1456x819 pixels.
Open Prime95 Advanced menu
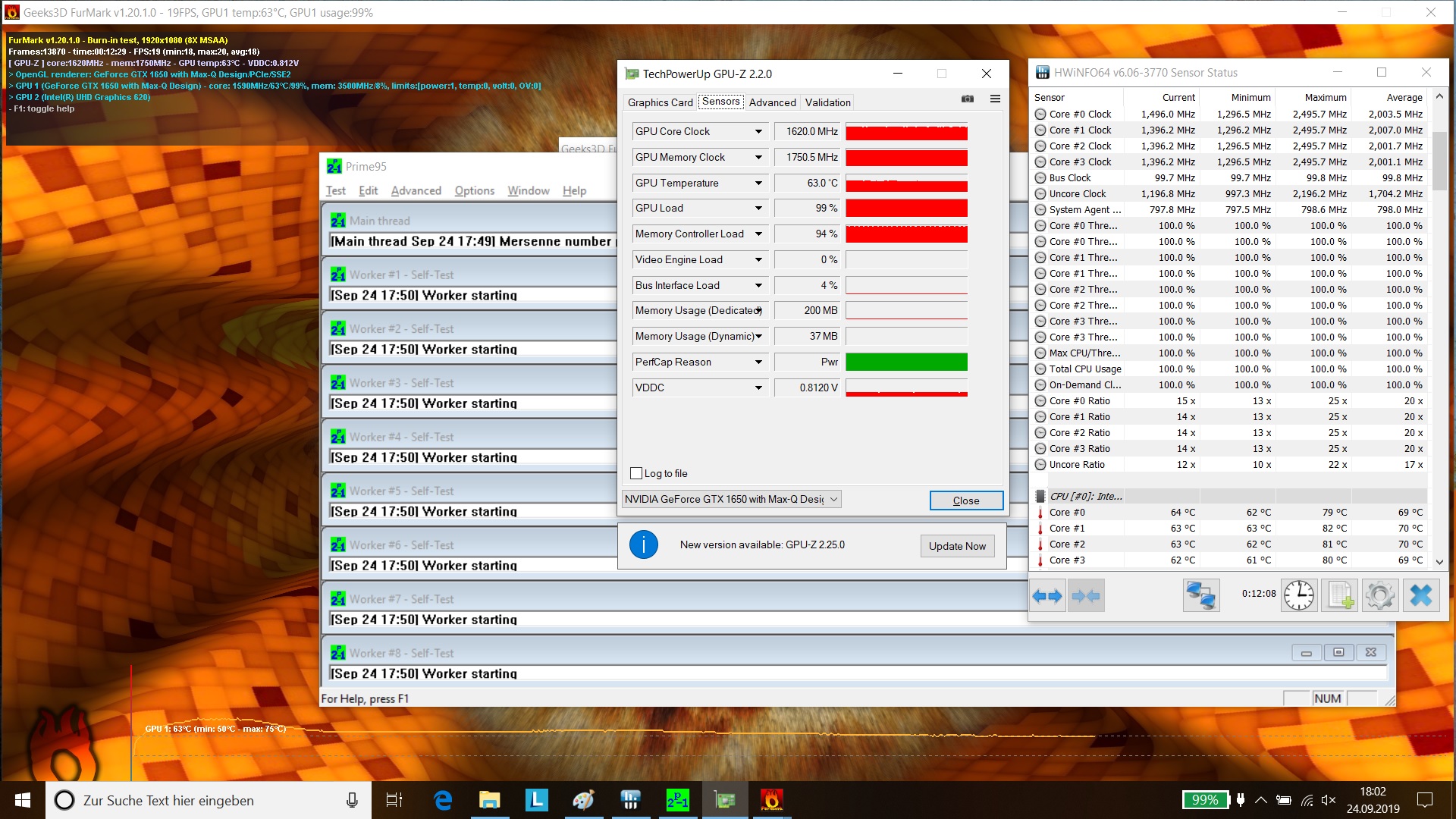click(416, 191)
